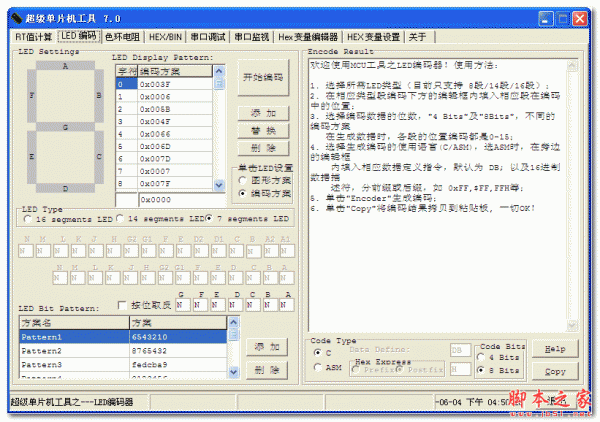The width and height of the screenshot is (600, 422).
Task: Select row 7 with code 0x0007
Action: [x=164, y=171]
